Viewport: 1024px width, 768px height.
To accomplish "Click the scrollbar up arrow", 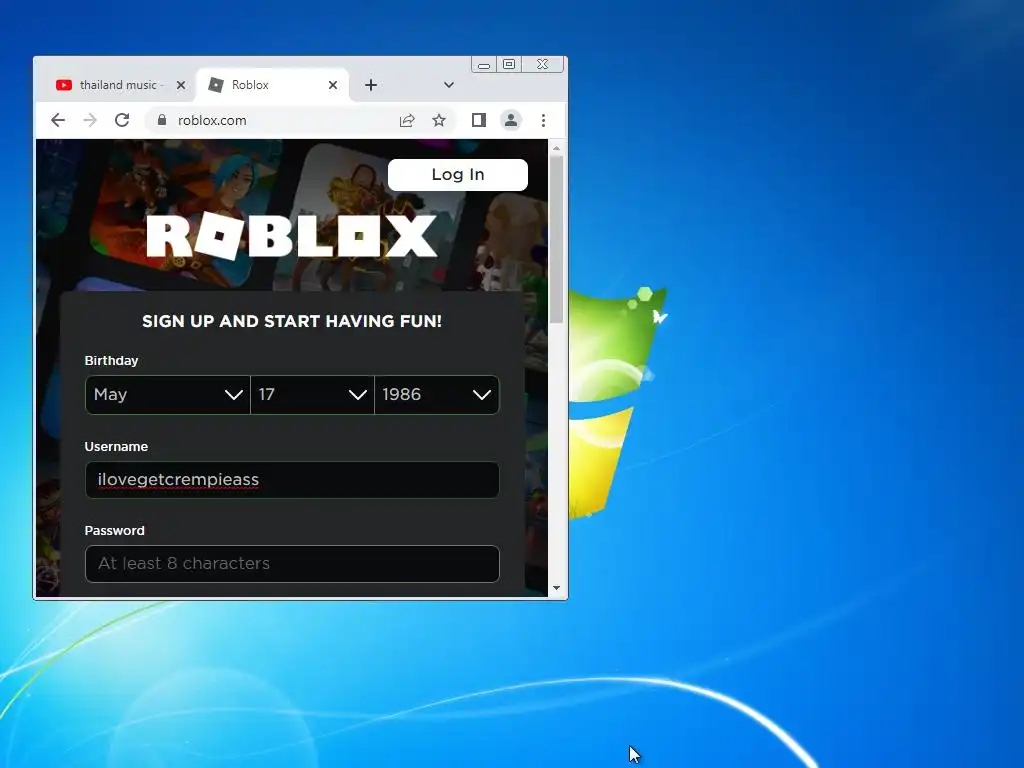I will (556, 149).
